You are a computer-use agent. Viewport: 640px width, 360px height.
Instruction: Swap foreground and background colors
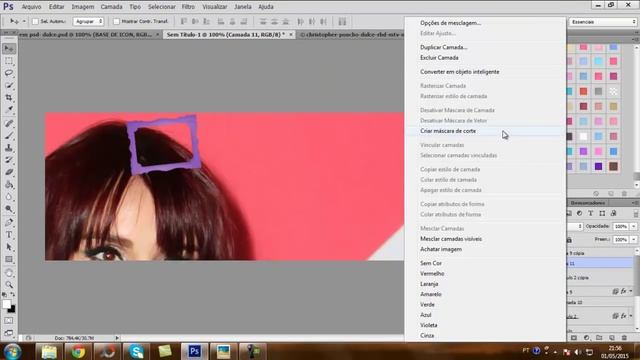(x=13, y=294)
